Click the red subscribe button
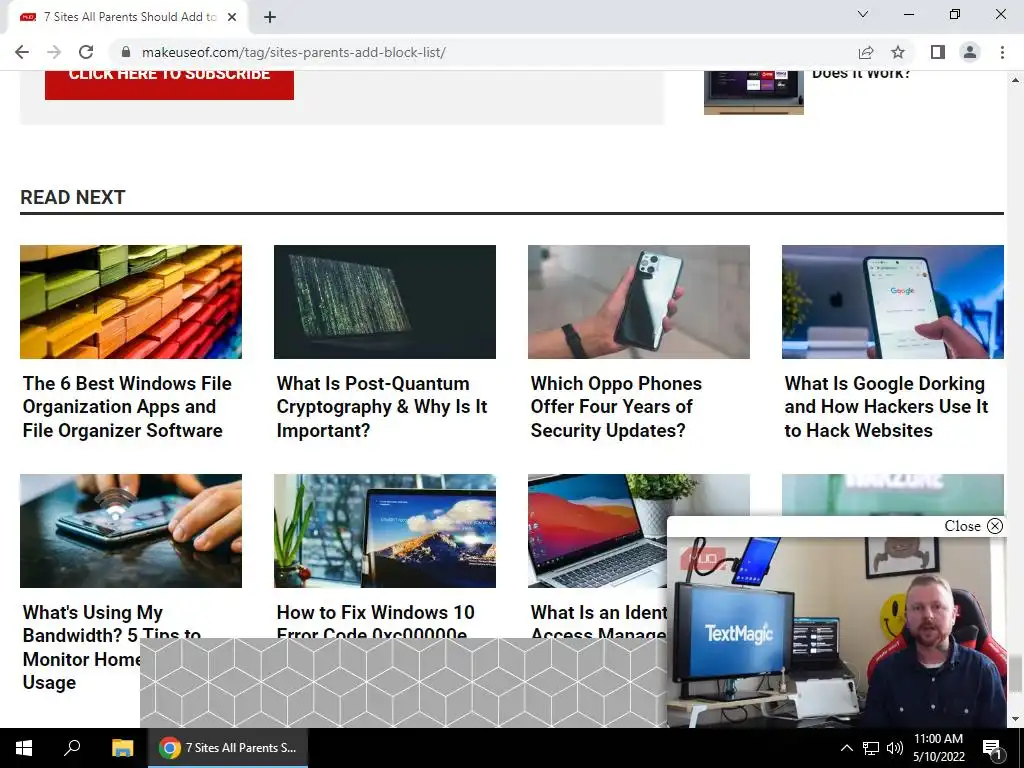This screenshot has width=1024, height=768. pos(169,85)
